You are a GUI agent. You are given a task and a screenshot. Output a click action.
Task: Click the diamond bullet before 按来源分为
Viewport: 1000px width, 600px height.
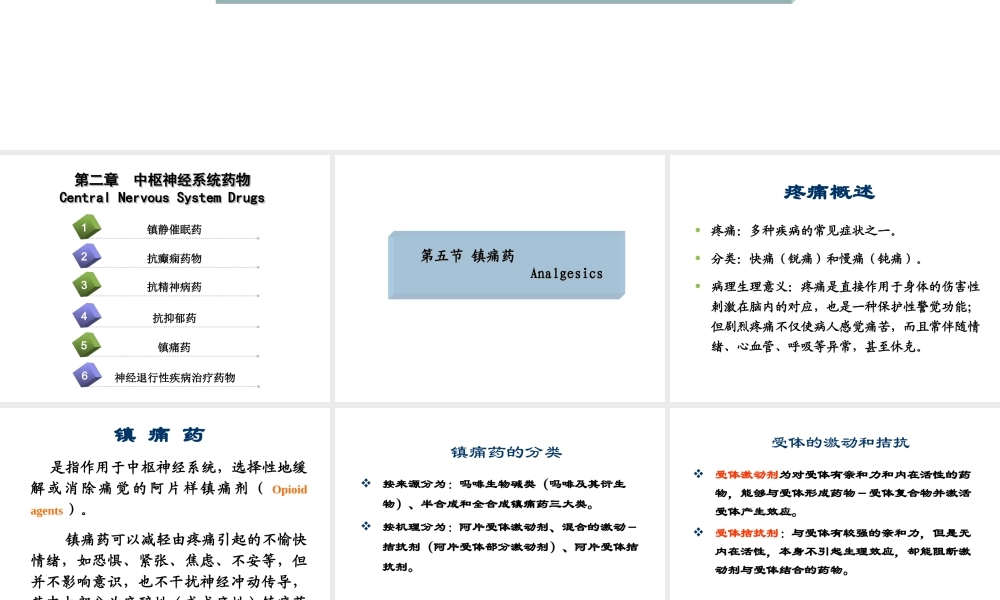[x=366, y=482]
